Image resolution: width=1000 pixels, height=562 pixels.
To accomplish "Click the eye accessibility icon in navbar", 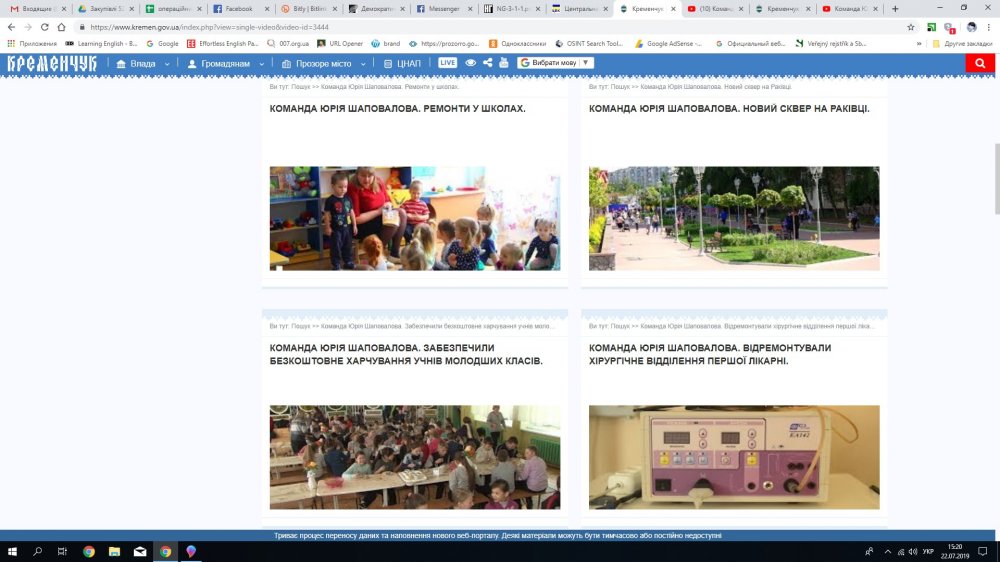I will (x=471, y=63).
